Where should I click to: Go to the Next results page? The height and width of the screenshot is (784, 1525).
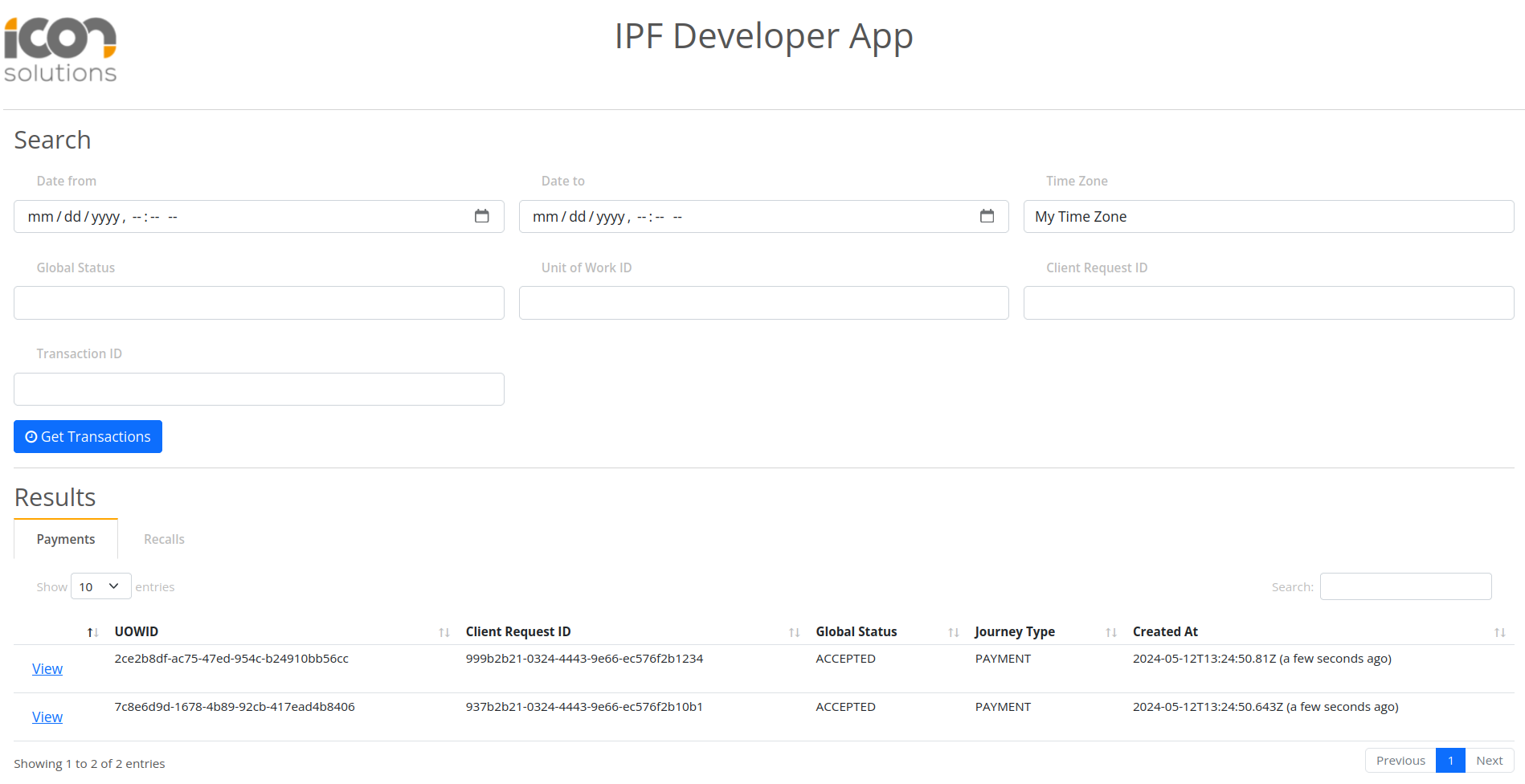(x=1488, y=761)
